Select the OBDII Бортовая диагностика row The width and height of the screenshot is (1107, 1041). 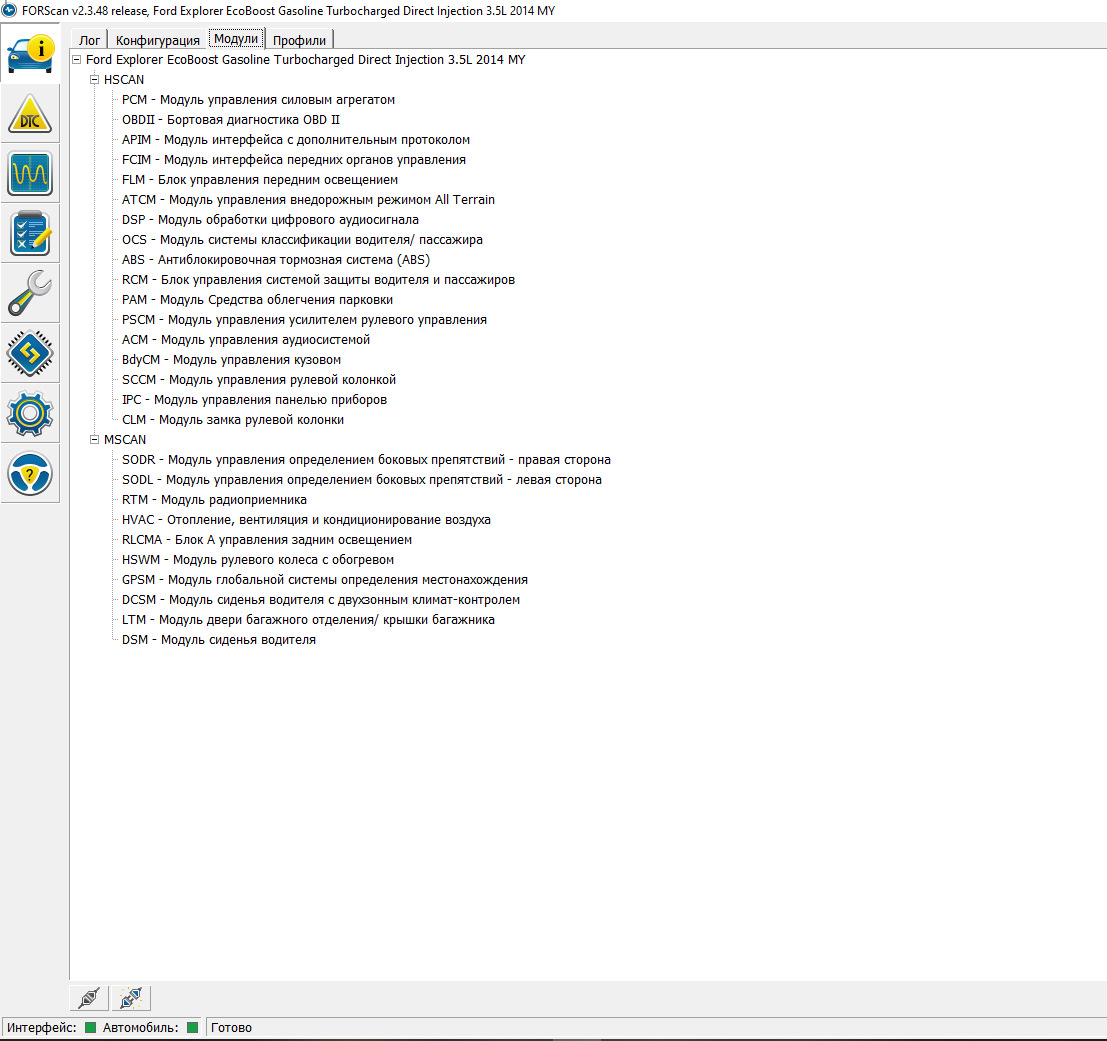point(231,120)
